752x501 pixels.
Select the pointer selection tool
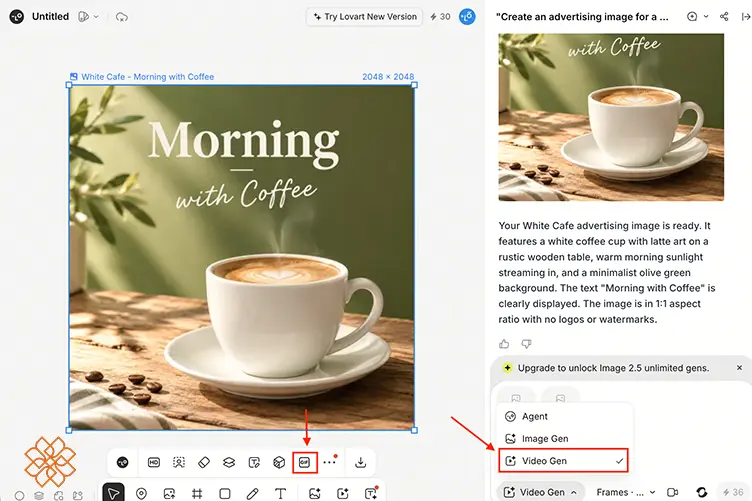coord(114,493)
